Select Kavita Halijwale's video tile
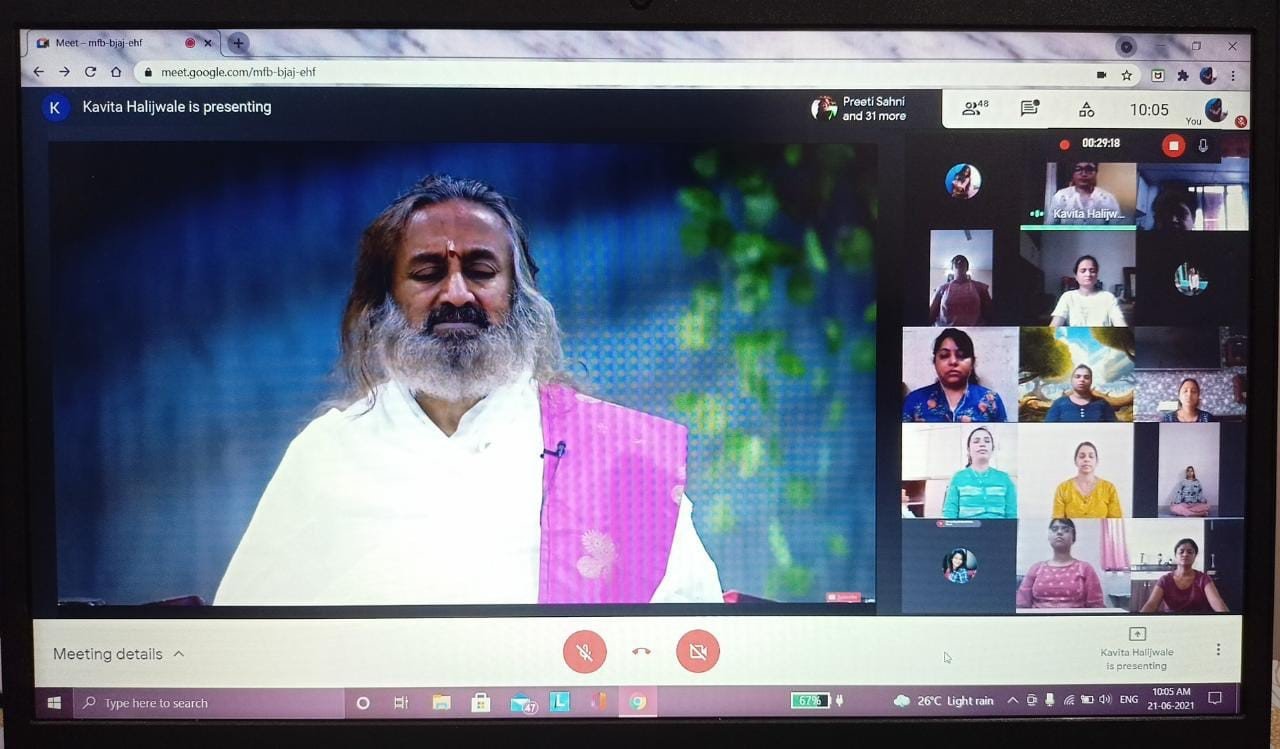1280x749 pixels. pos(1078,194)
